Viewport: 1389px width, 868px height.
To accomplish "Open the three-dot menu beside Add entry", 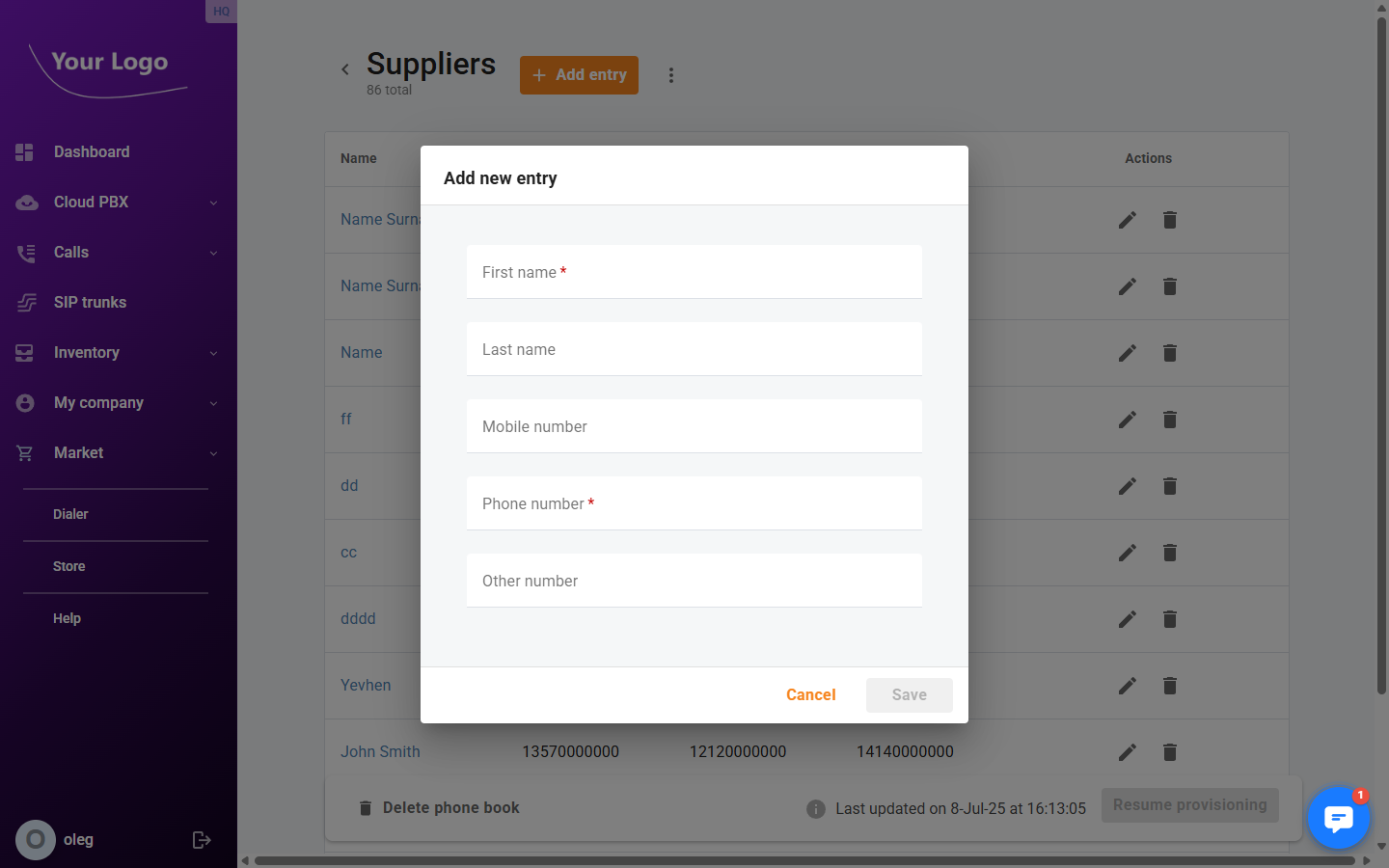I will [671, 74].
